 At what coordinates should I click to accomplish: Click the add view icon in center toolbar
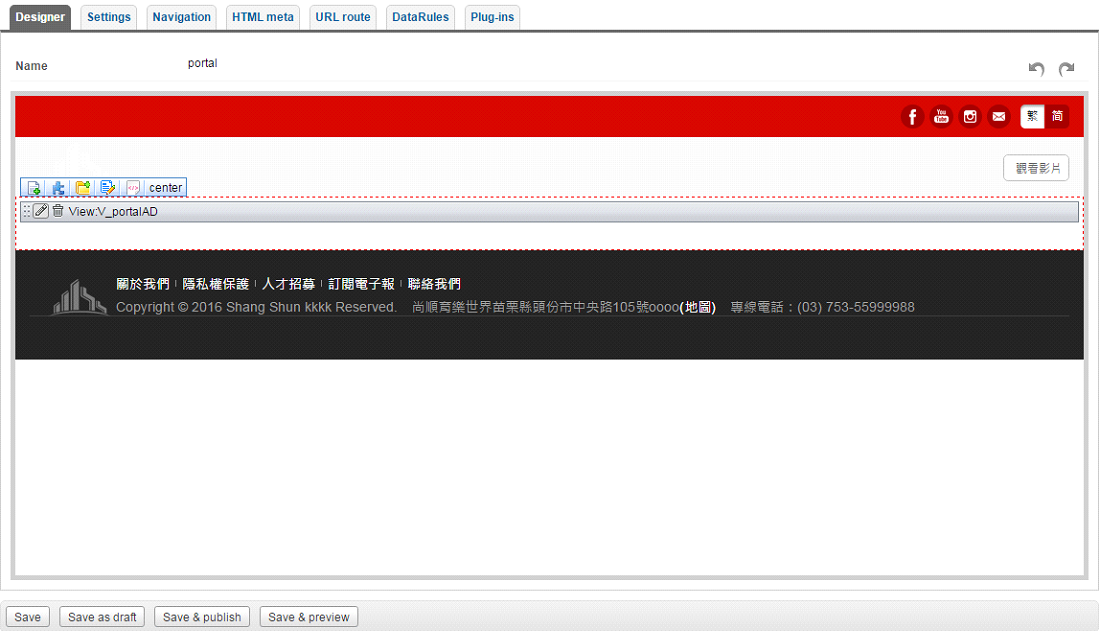(34, 187)
